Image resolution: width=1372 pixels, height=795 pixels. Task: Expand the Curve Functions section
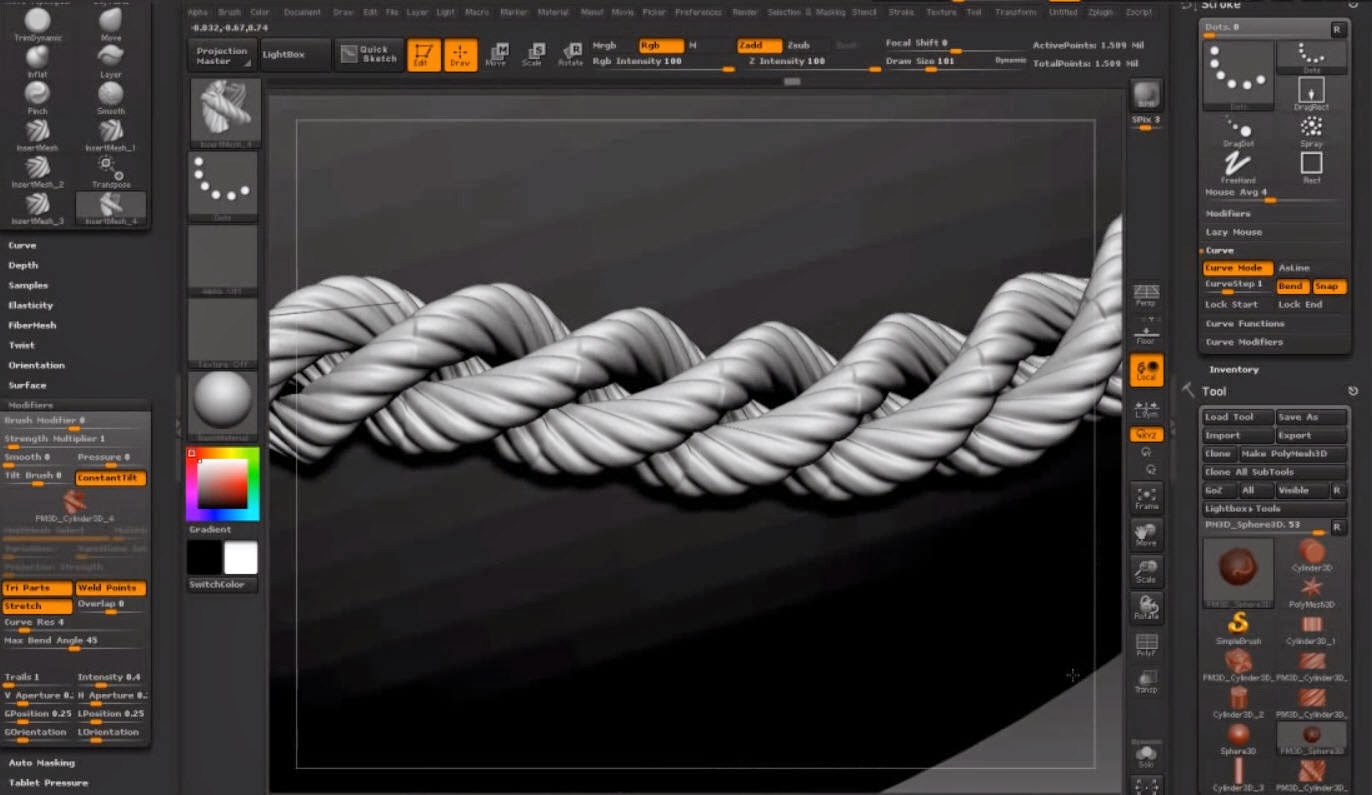(1245, 323)
